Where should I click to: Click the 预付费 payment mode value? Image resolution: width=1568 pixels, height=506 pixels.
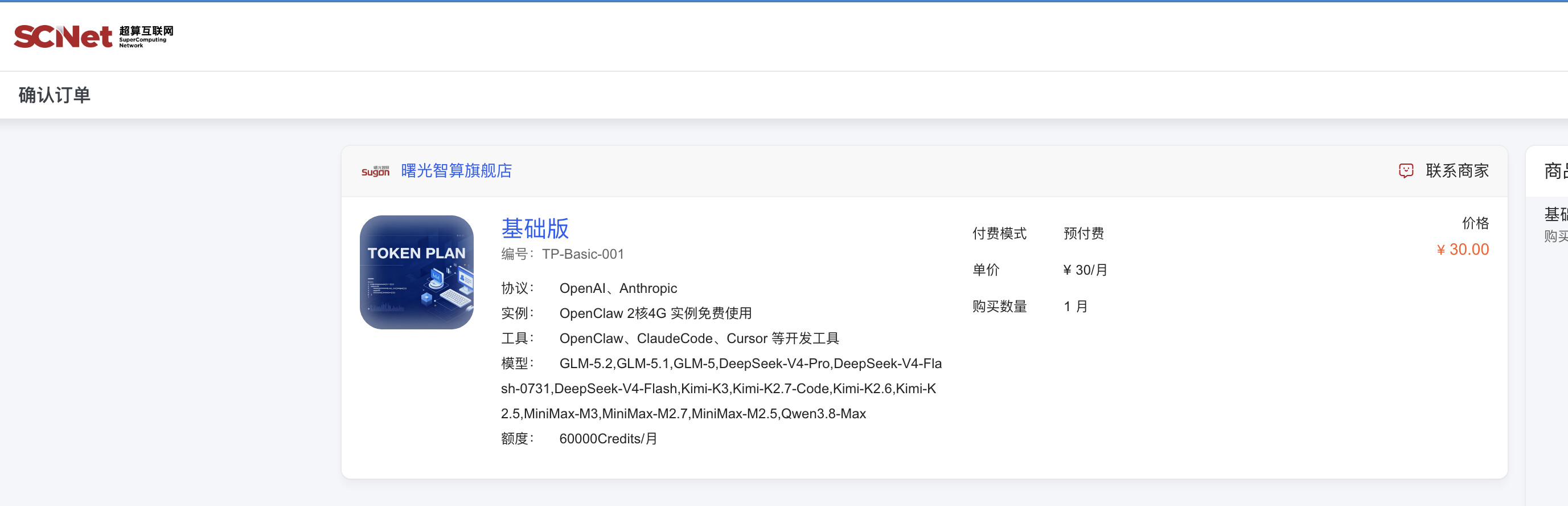point(1083,233)
